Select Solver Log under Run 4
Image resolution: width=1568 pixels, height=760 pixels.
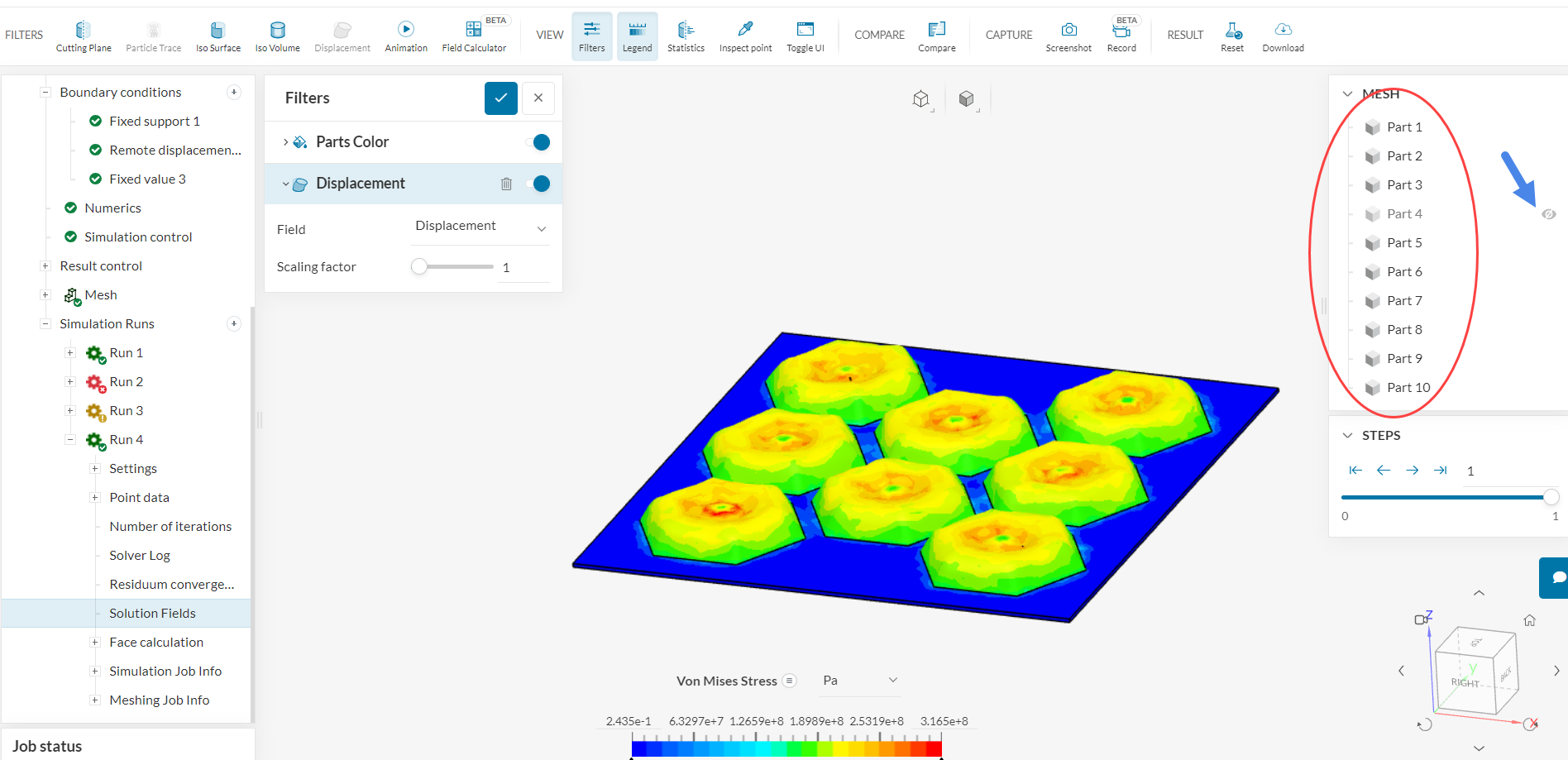(140, 556)
